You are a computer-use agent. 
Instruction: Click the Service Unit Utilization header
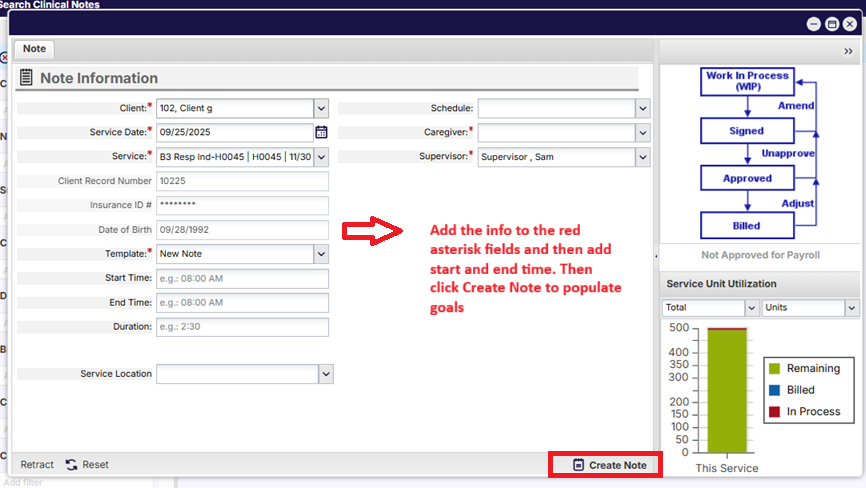(721, 284)
